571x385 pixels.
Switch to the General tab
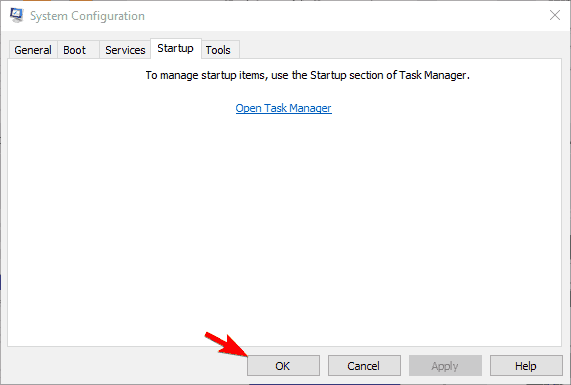coord(33,50)
